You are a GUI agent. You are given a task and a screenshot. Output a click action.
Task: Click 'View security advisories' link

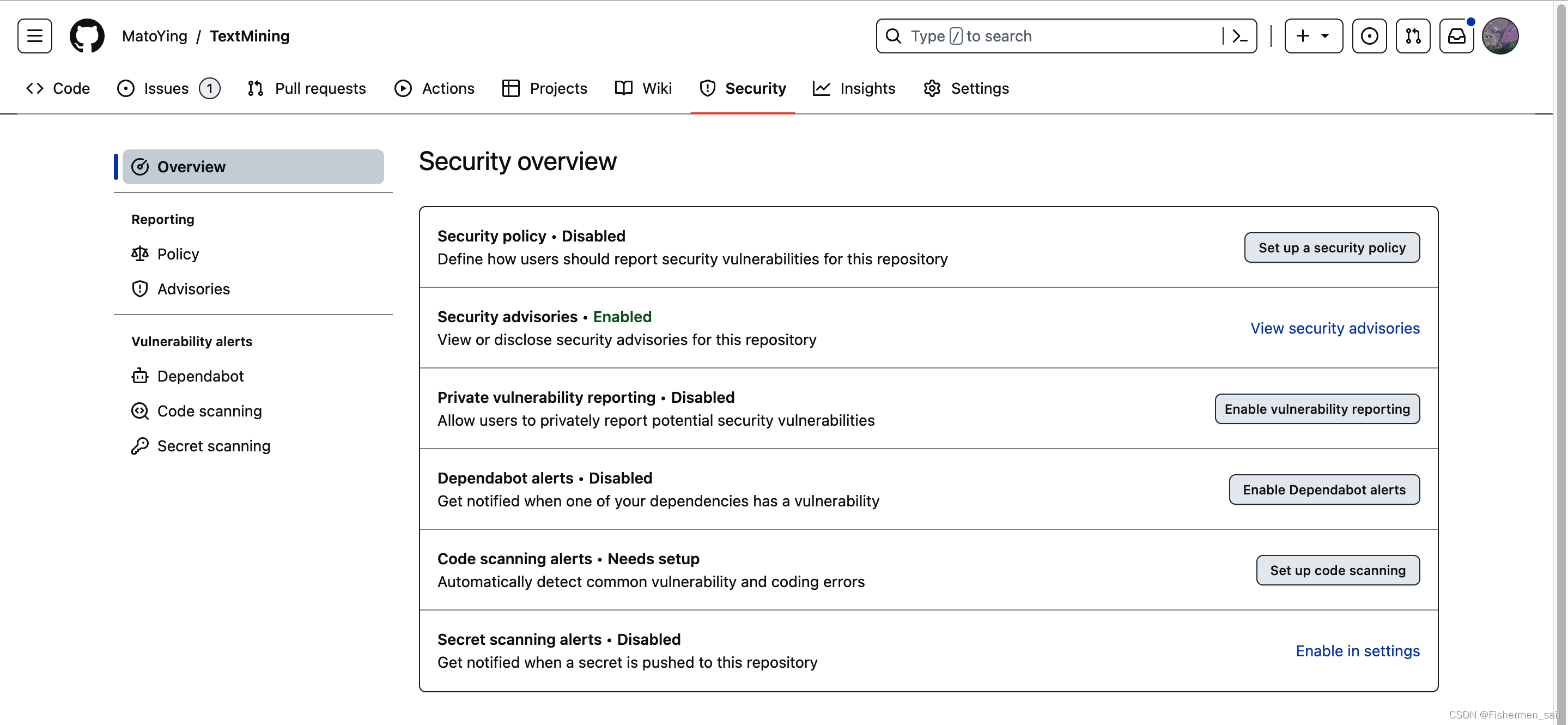pos(1335,328)
